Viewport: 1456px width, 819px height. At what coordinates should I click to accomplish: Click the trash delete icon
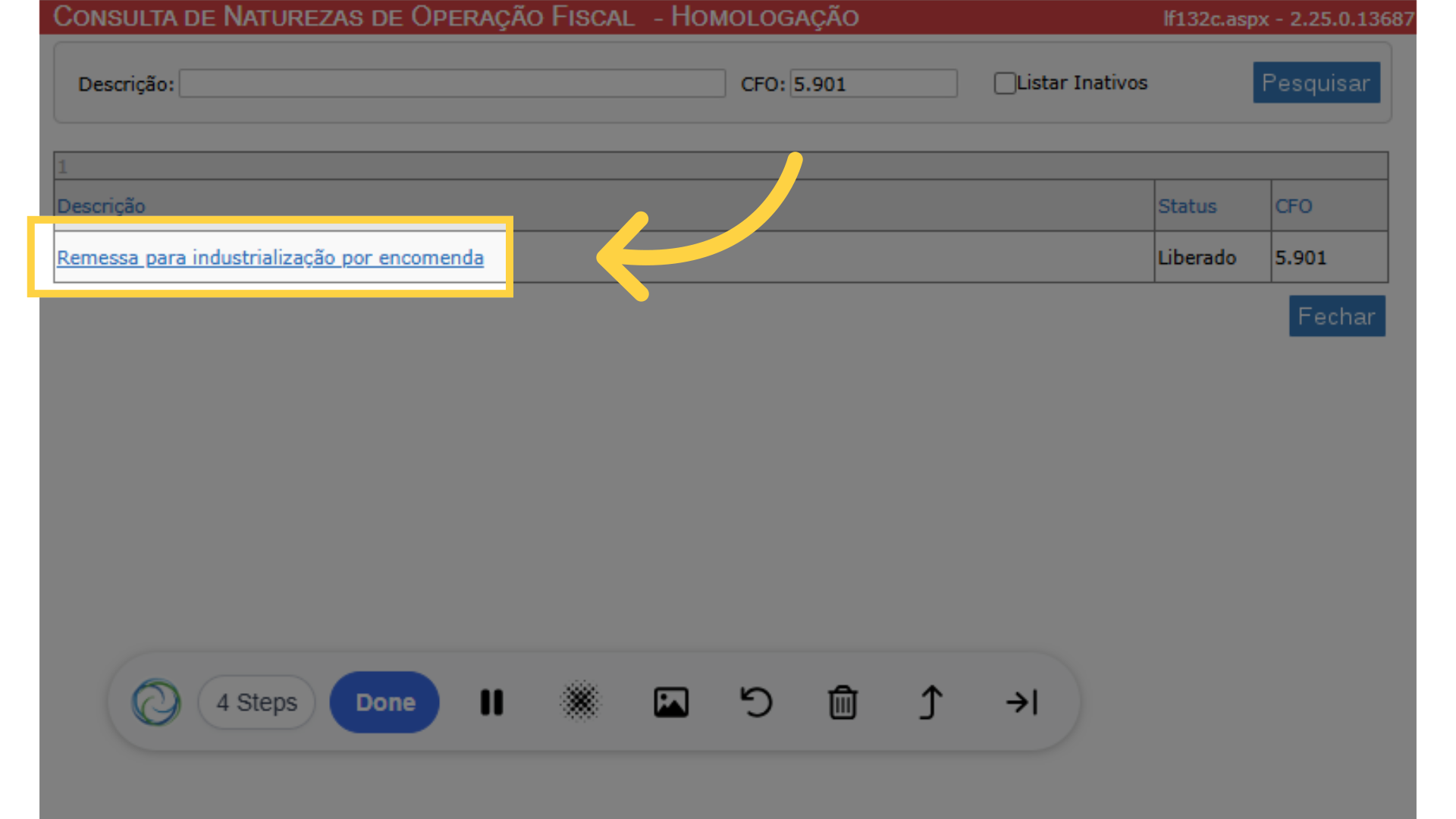843,702
